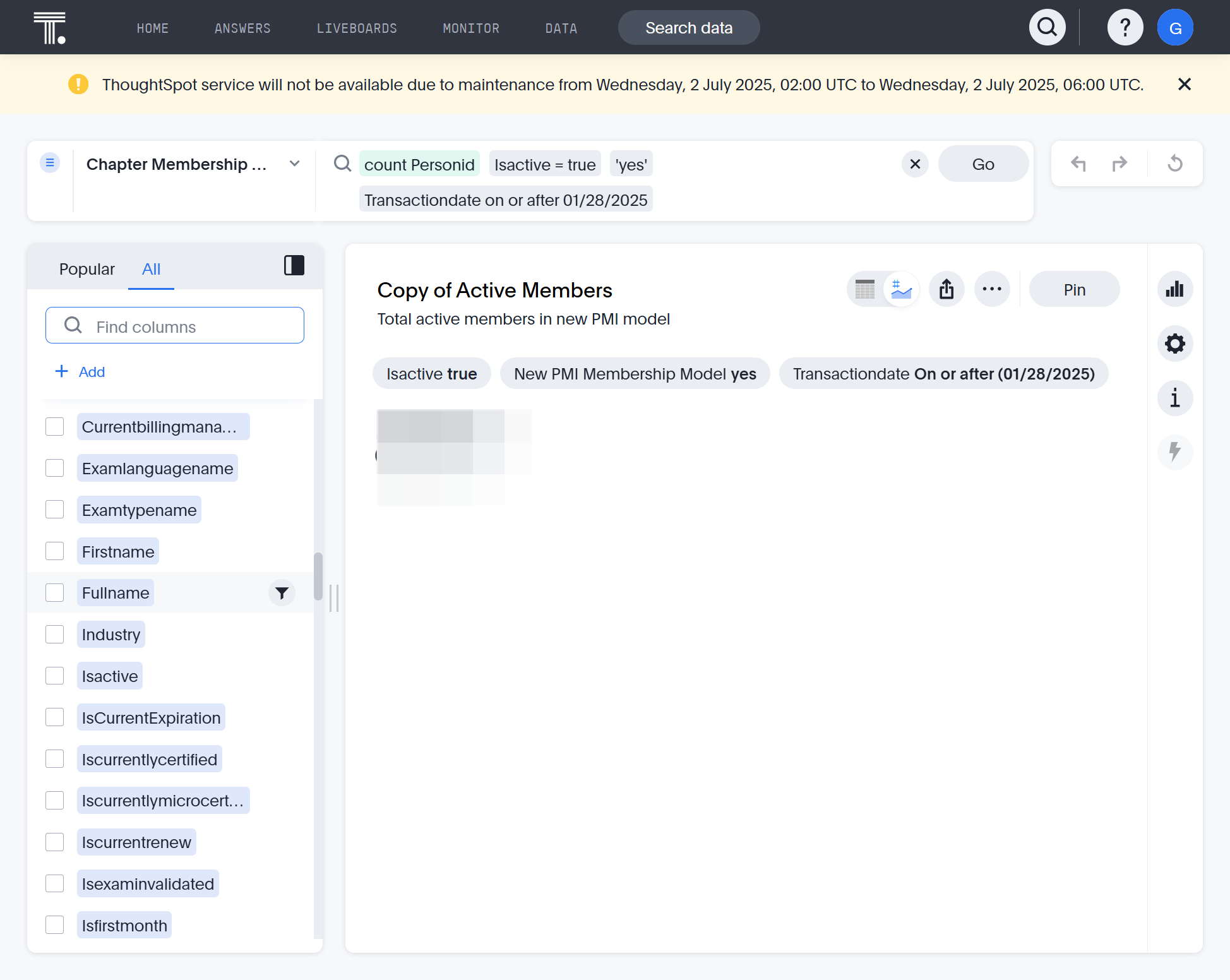Tick the Firstname column checkbox
1230x980 pixels.
point(55,551)
